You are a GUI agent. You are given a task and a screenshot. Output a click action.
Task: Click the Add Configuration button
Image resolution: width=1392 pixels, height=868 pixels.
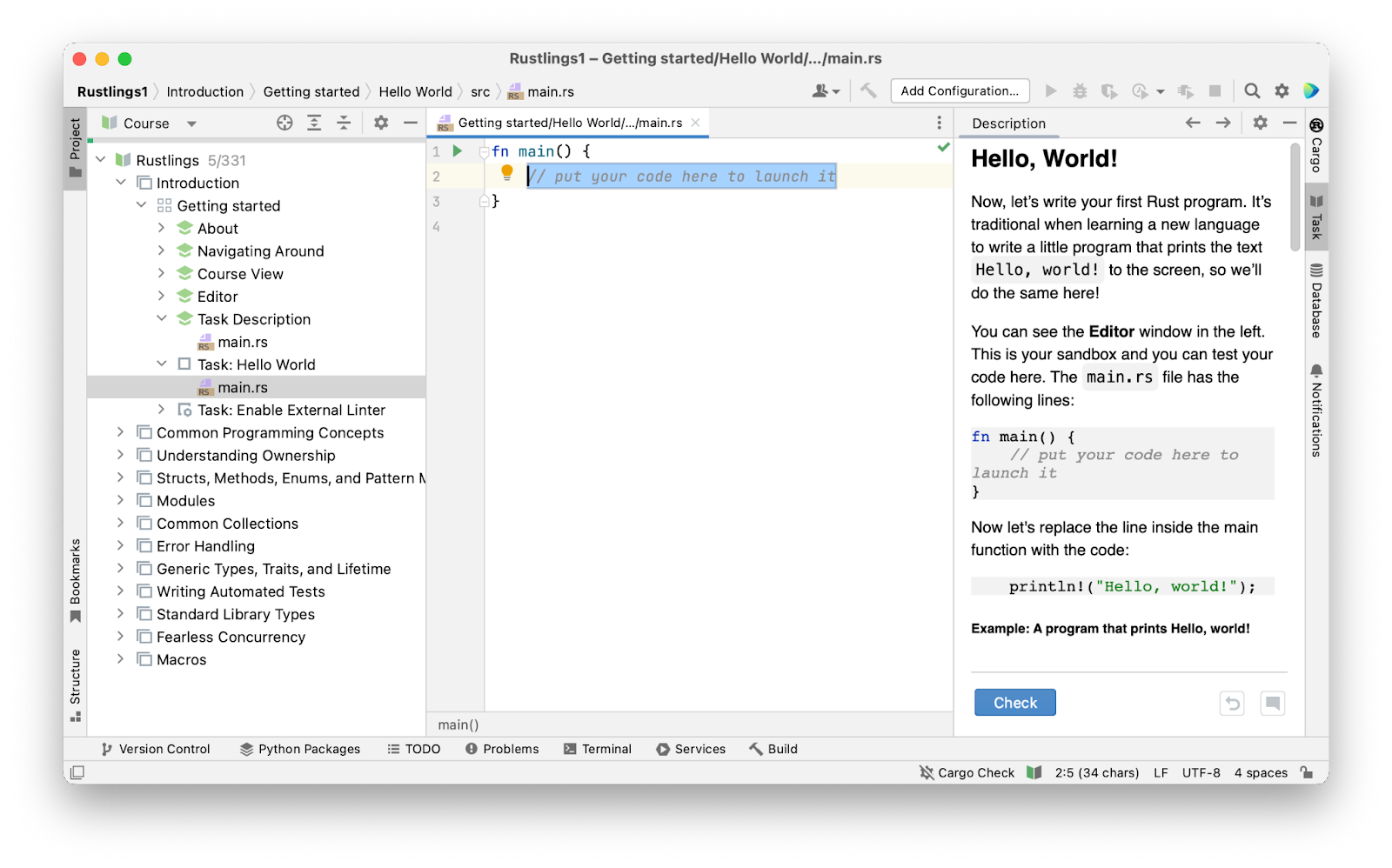point(960,91)
